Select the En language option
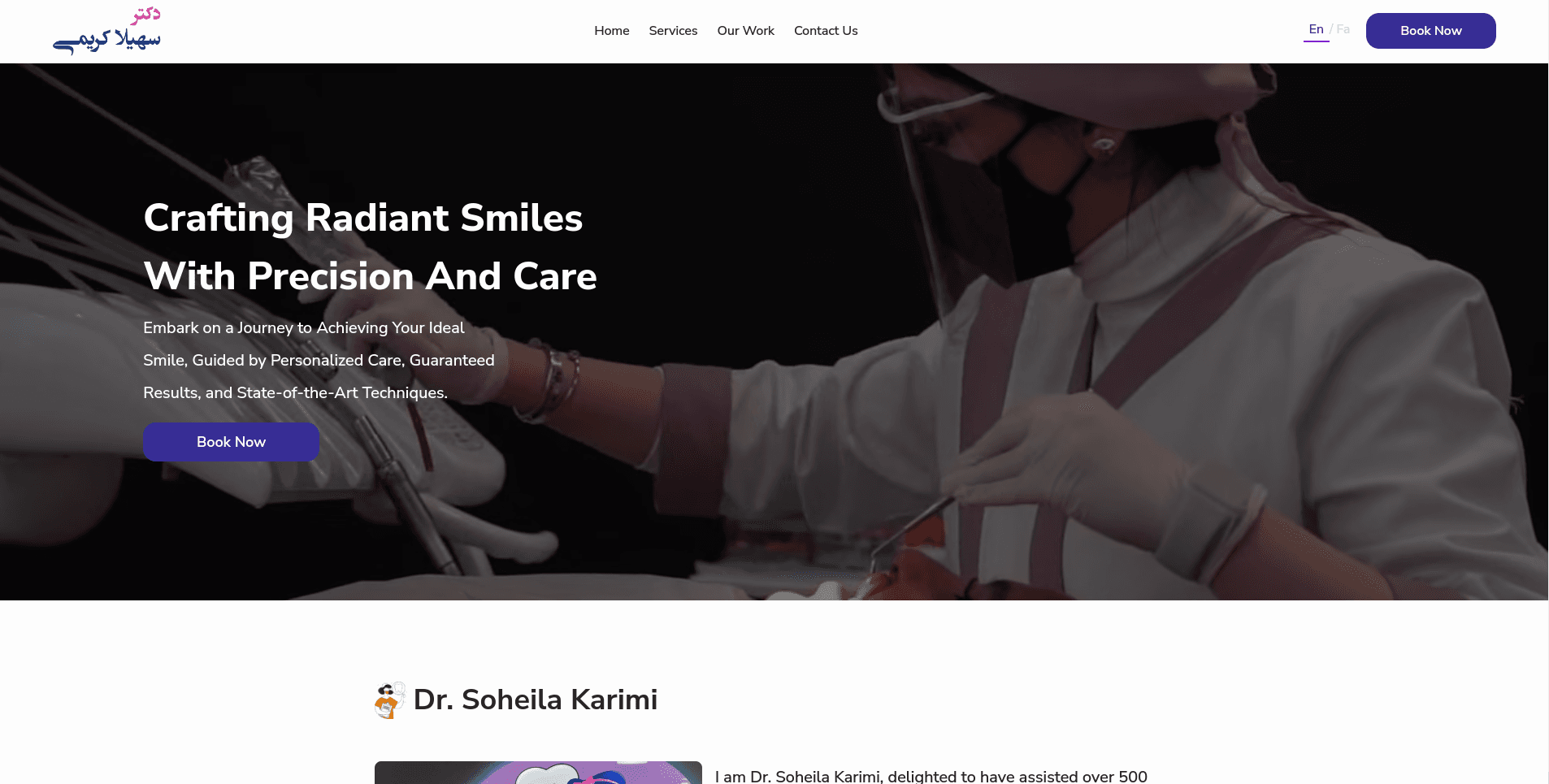This screenshot has height=784, width=1549. pyautogui.click(x=1316, y=29)
